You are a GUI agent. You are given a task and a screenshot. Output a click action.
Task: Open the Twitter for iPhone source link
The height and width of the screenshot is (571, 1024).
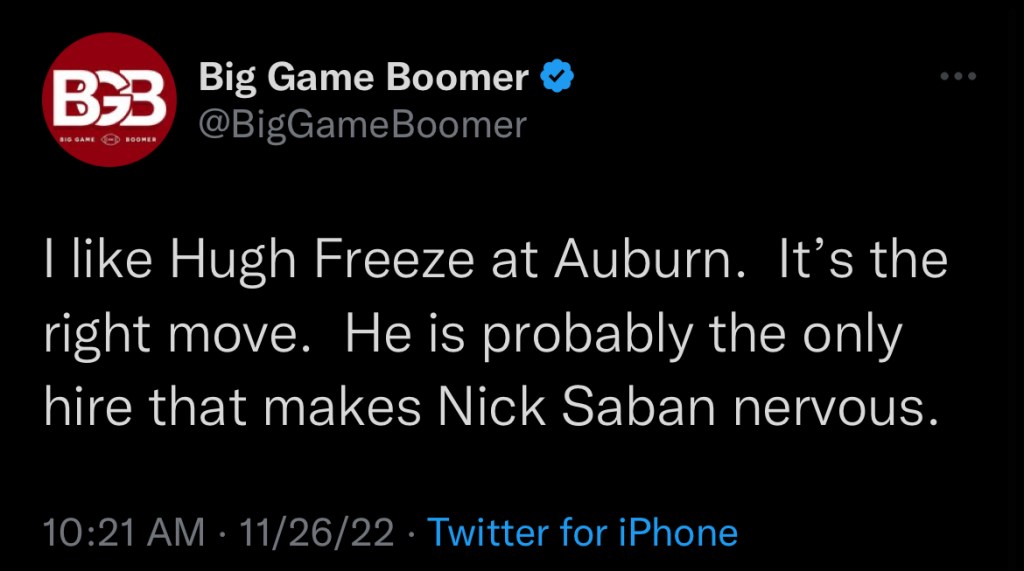(x=582, y=532)
